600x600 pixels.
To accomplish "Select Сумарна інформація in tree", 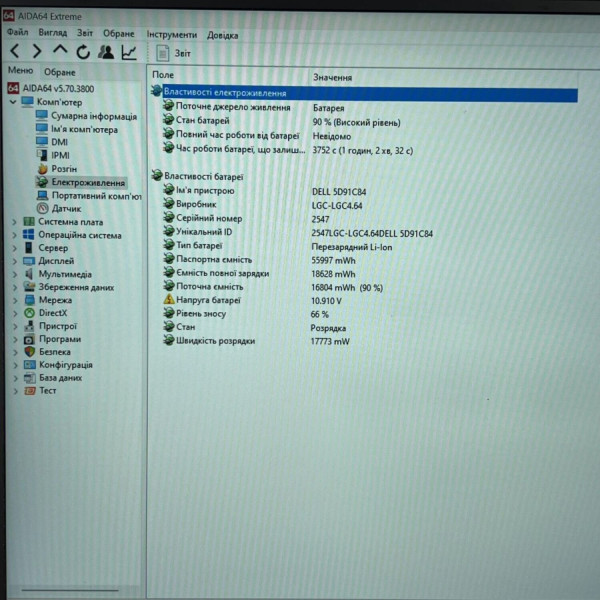I will click(x=86, y=116).
